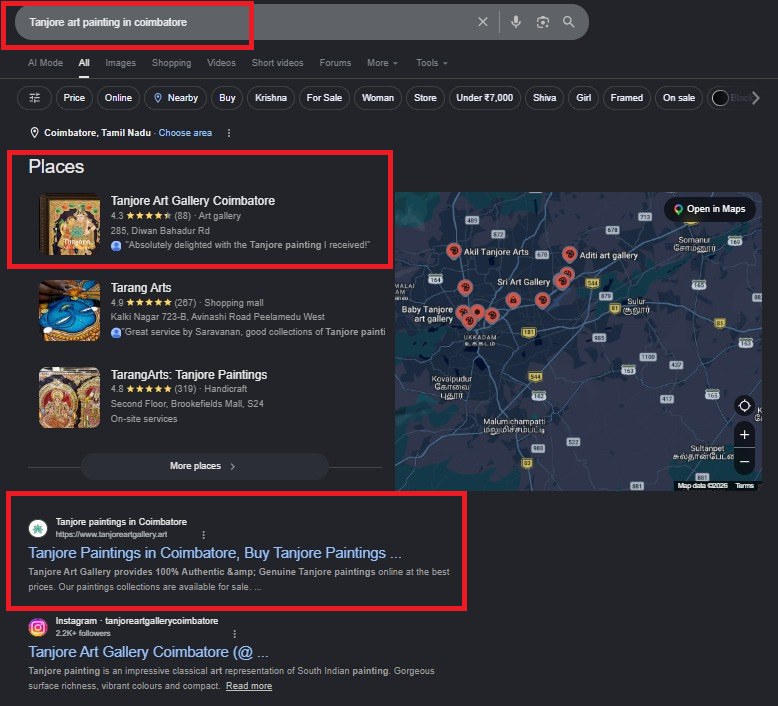
Task: Open location options three-dot menu
Action: [x=229, y=133]
